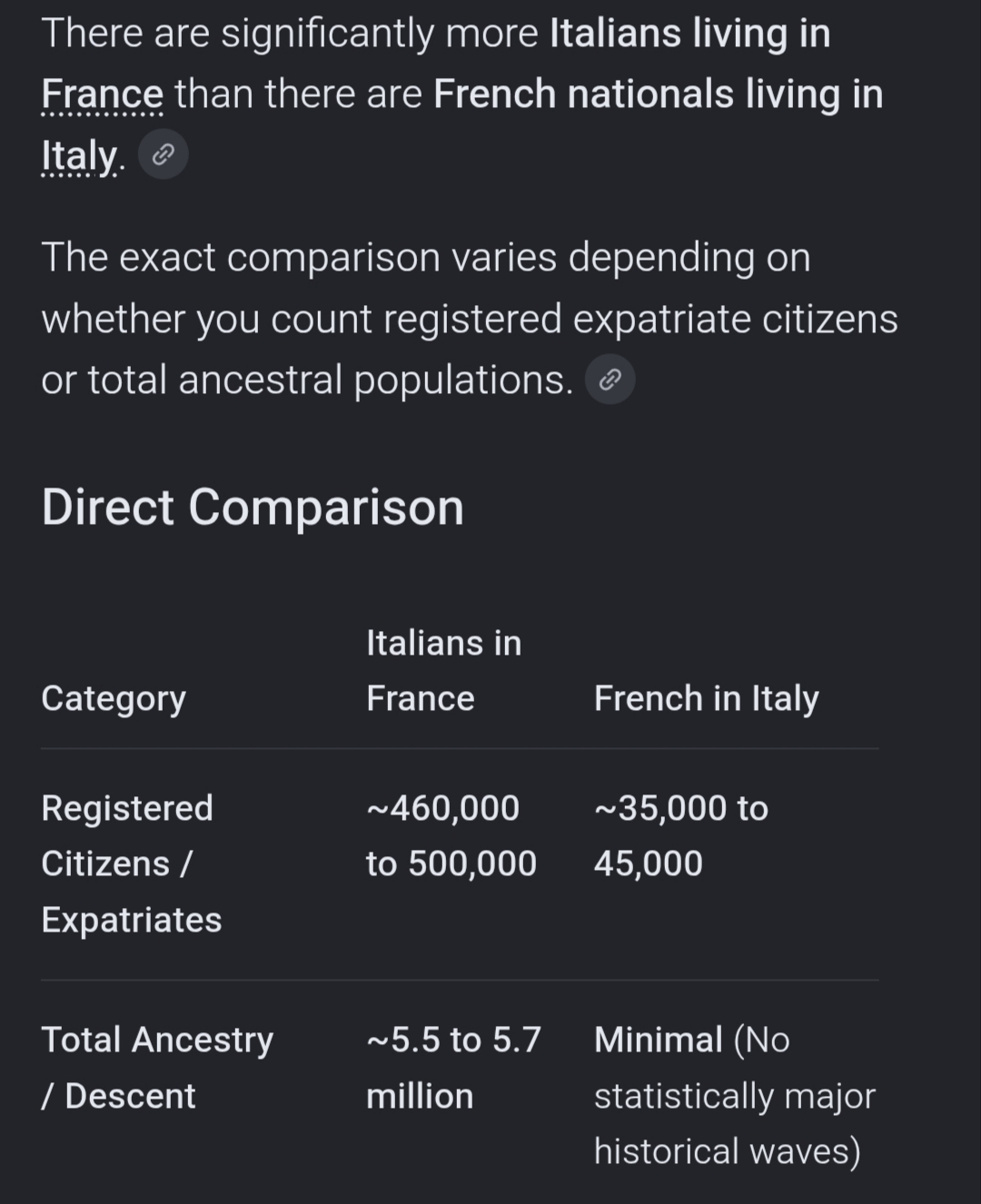Click the "~5.5 to 5.7 million" table cell
Screen dimensions: 981x1204
[454, 1067]
